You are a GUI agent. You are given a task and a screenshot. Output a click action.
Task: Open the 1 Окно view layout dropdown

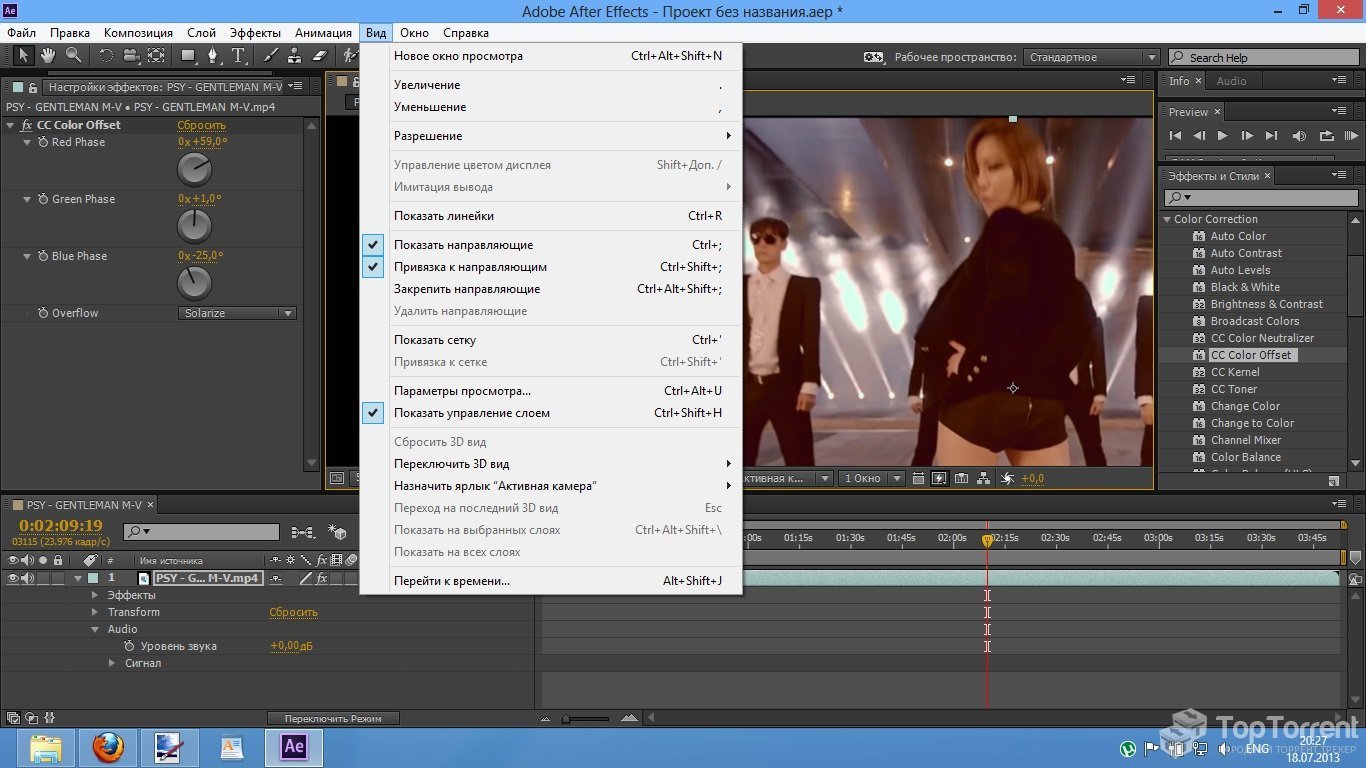tap(871, 478)
